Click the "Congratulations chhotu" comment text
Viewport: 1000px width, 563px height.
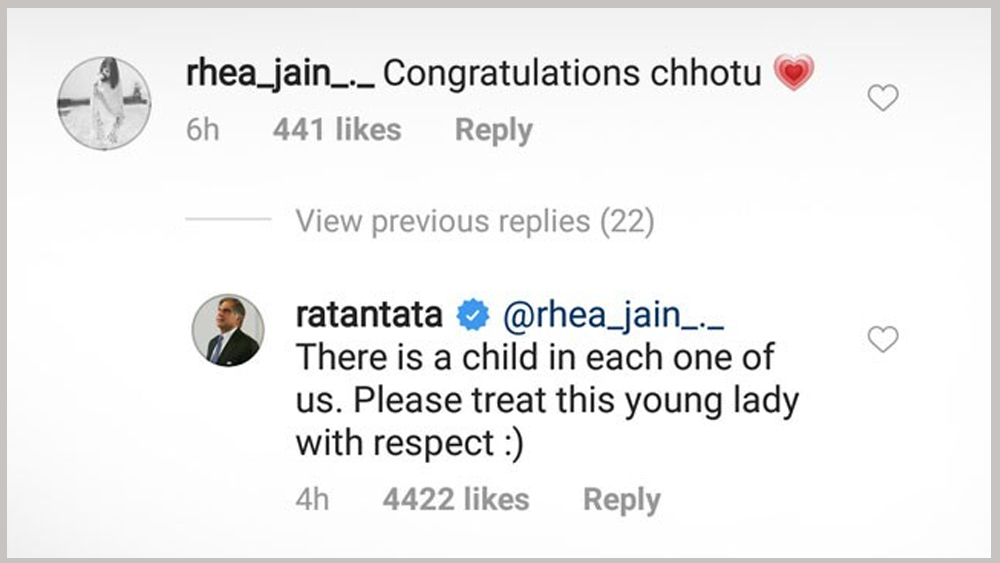click(x=572, y=74)
